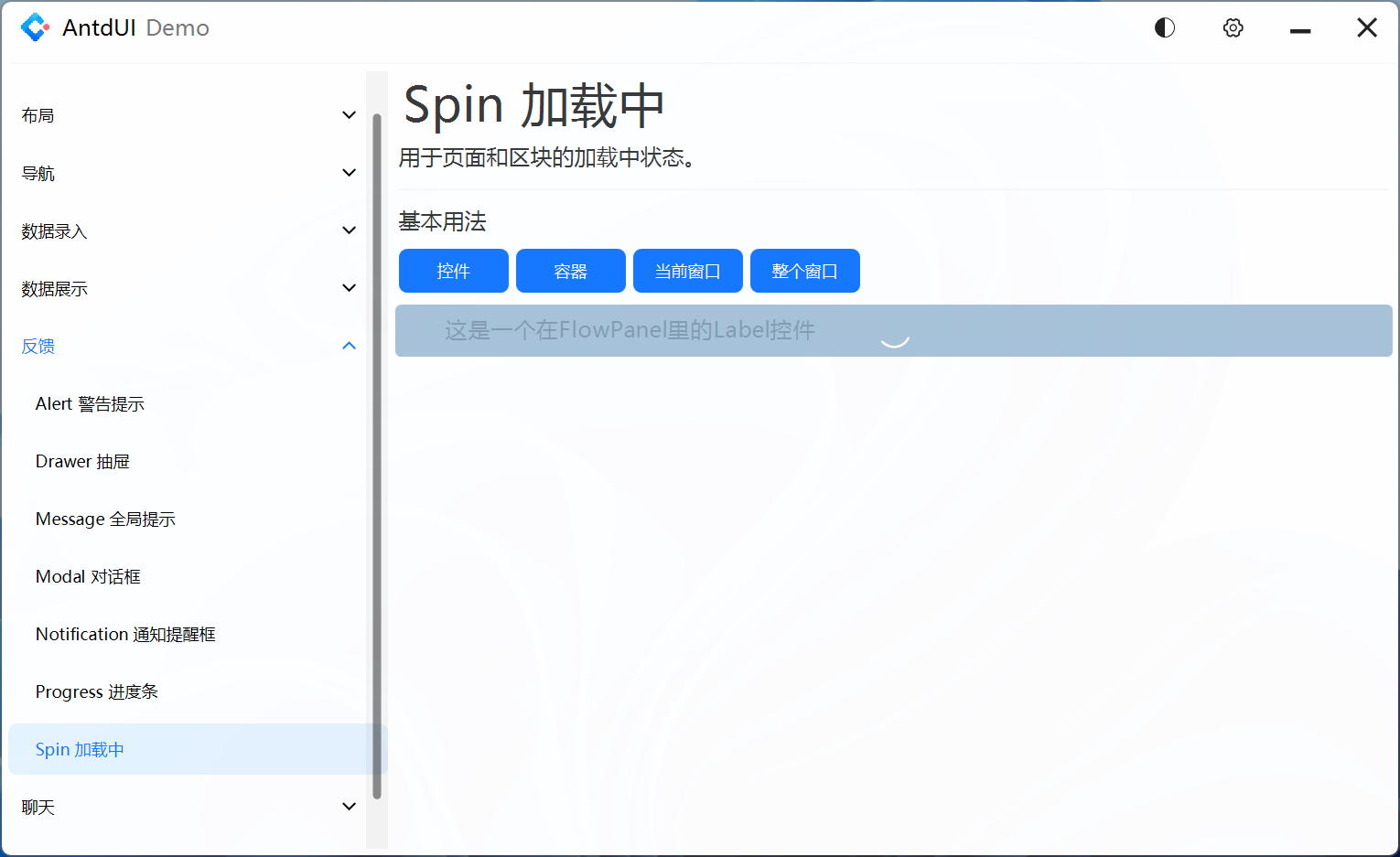Collapse the 反馈 section
This screenshot has width=1400, height=857.
pos(183,346)
